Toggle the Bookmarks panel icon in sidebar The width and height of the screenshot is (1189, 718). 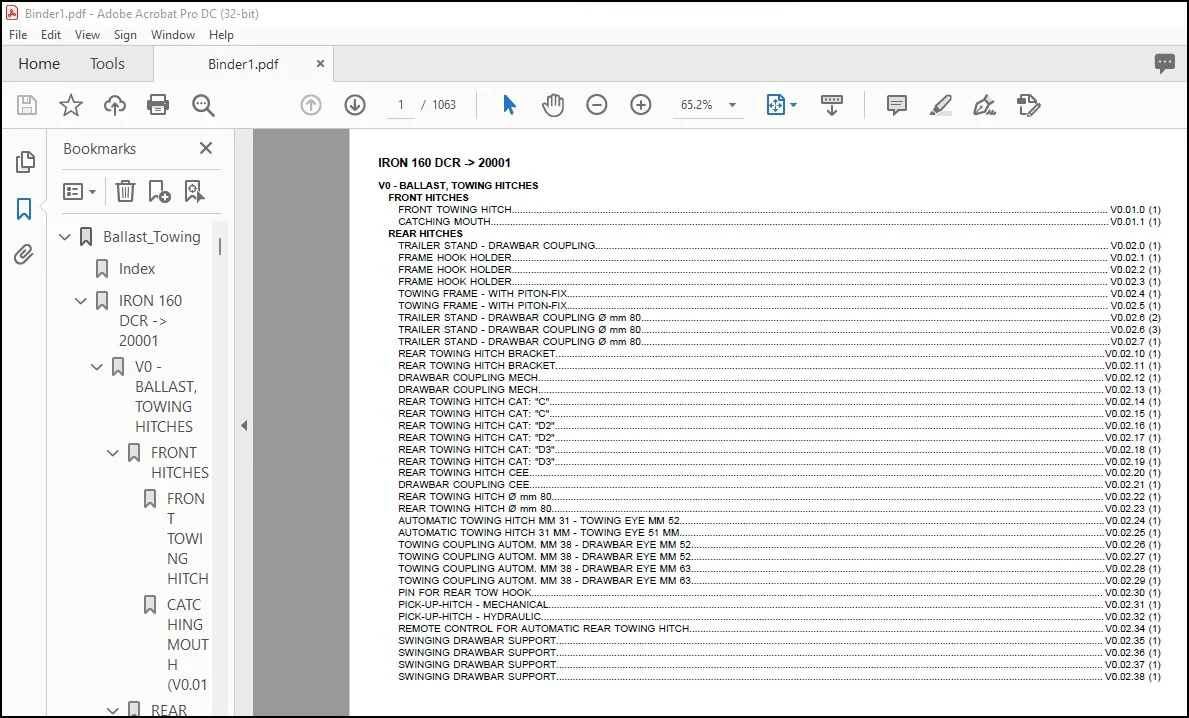coord(24,209)
